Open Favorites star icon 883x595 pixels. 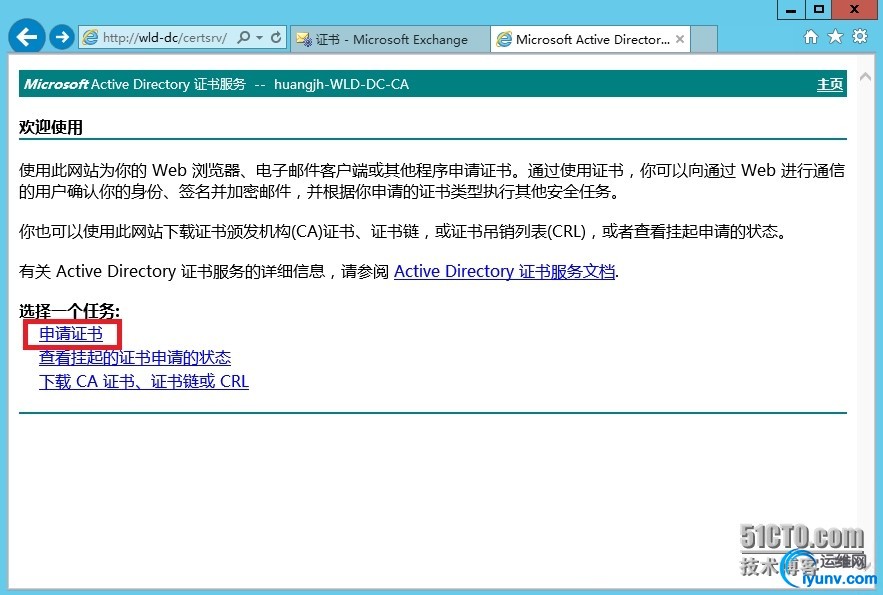click(x=835, y=37)
